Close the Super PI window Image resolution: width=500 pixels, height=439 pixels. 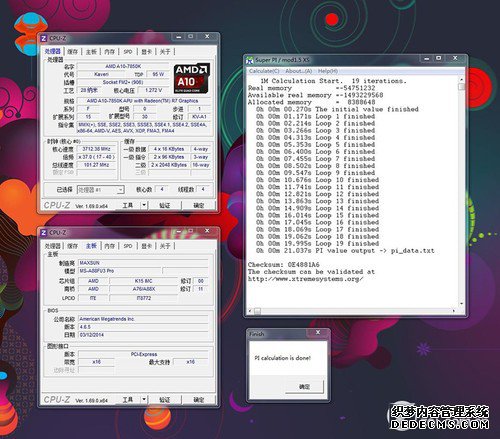tap(455, 58)
